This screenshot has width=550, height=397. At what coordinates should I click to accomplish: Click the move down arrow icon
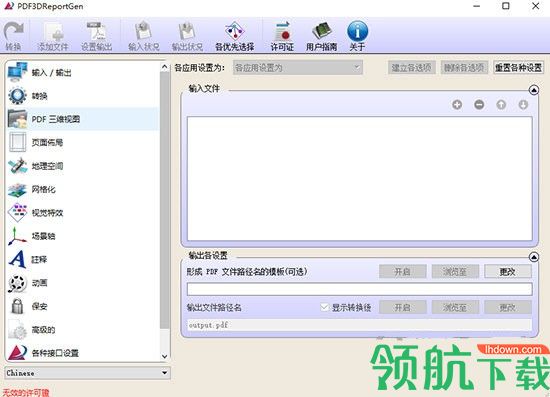(x=523, y=105)
